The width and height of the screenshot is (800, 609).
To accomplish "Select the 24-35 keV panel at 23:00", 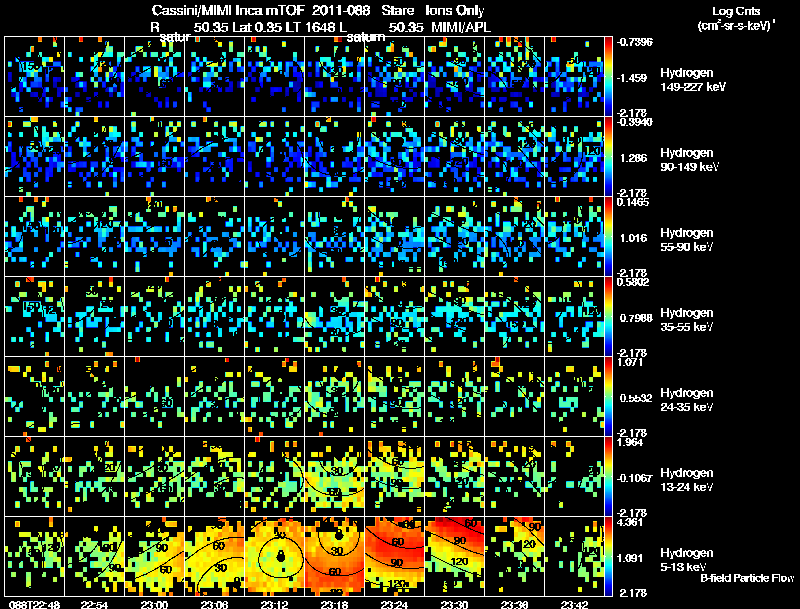I will point(154,396).
